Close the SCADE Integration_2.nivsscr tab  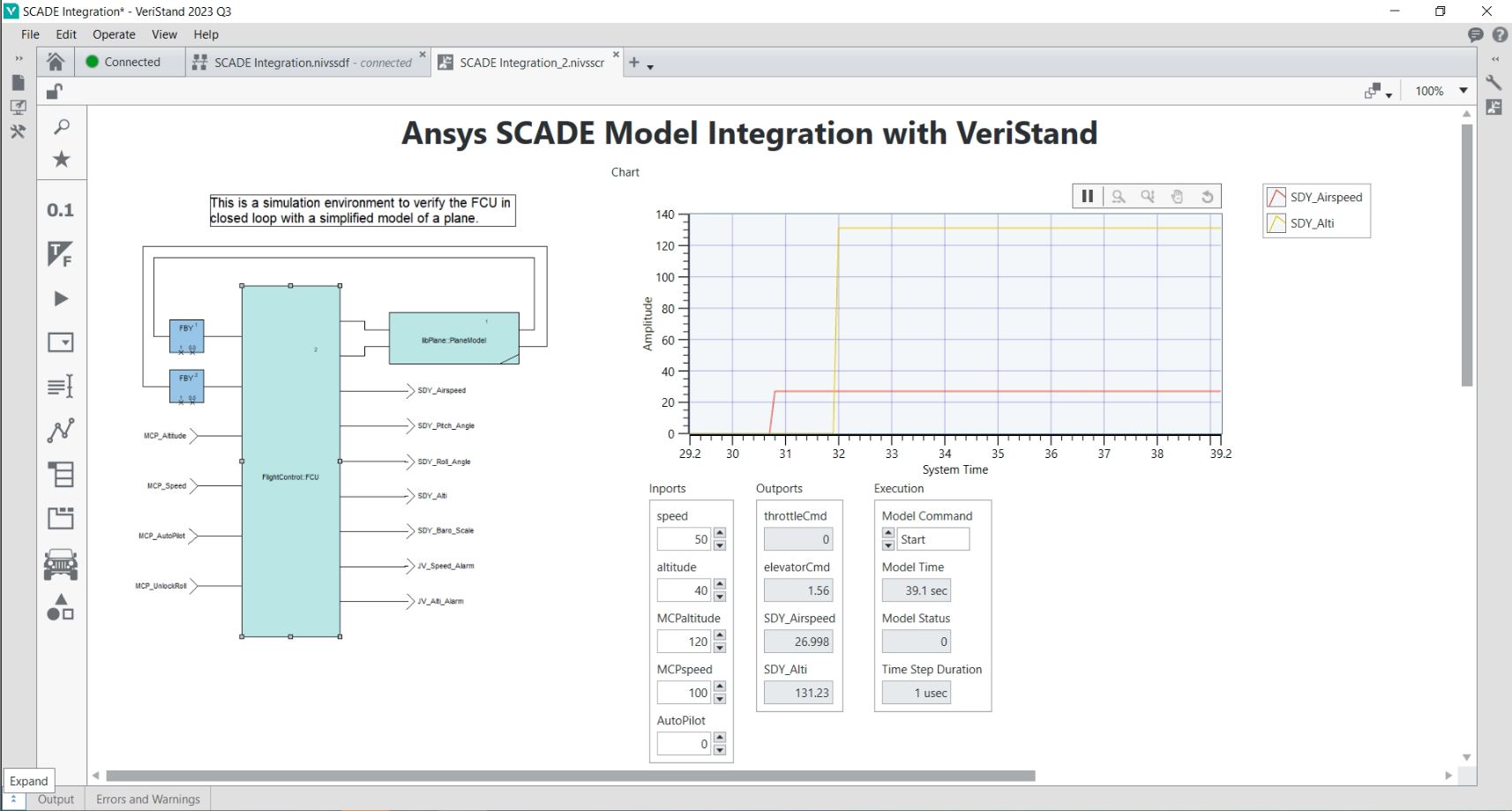[x=616, y=55]
